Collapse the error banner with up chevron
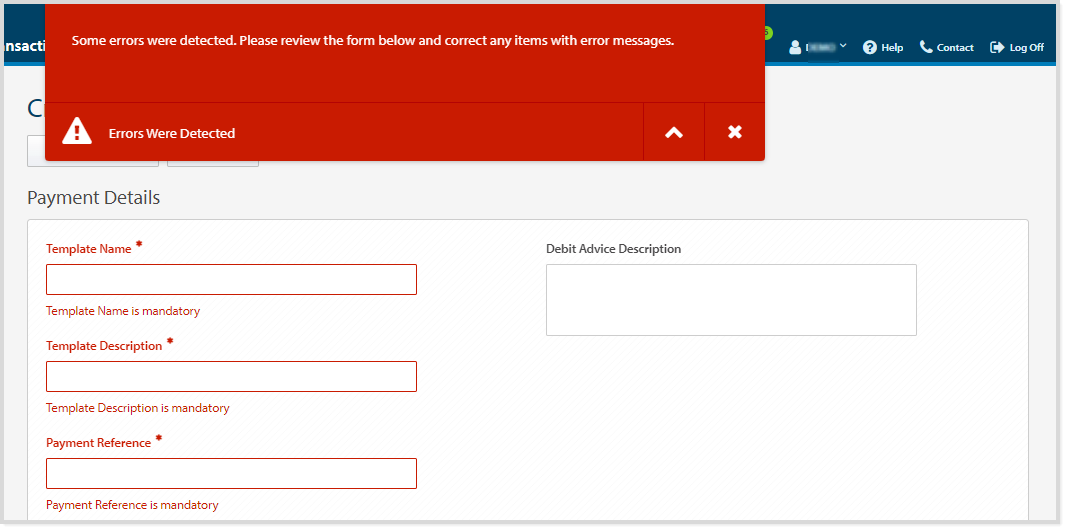This screenshot has width=1066, height=530. click(674, 132)
